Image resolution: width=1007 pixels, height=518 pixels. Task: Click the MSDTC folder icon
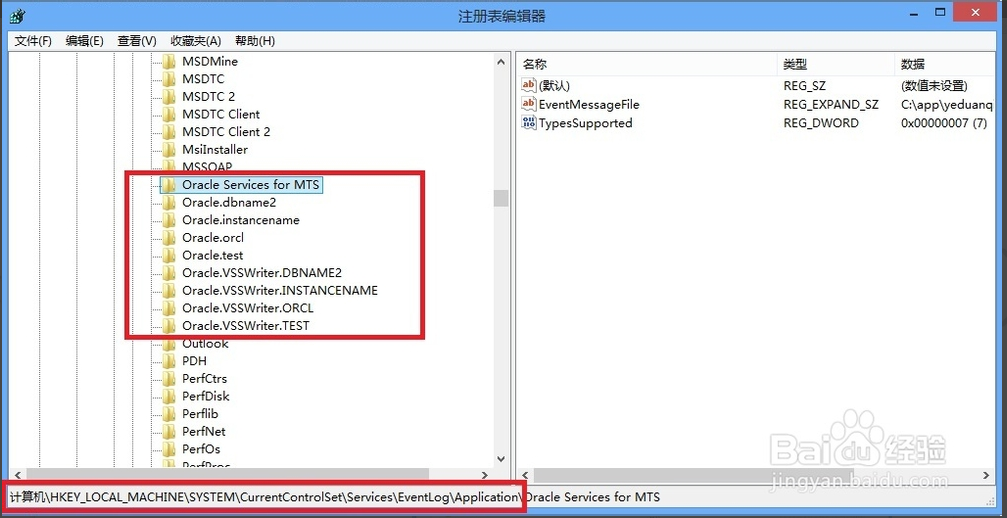coord(169,79)
